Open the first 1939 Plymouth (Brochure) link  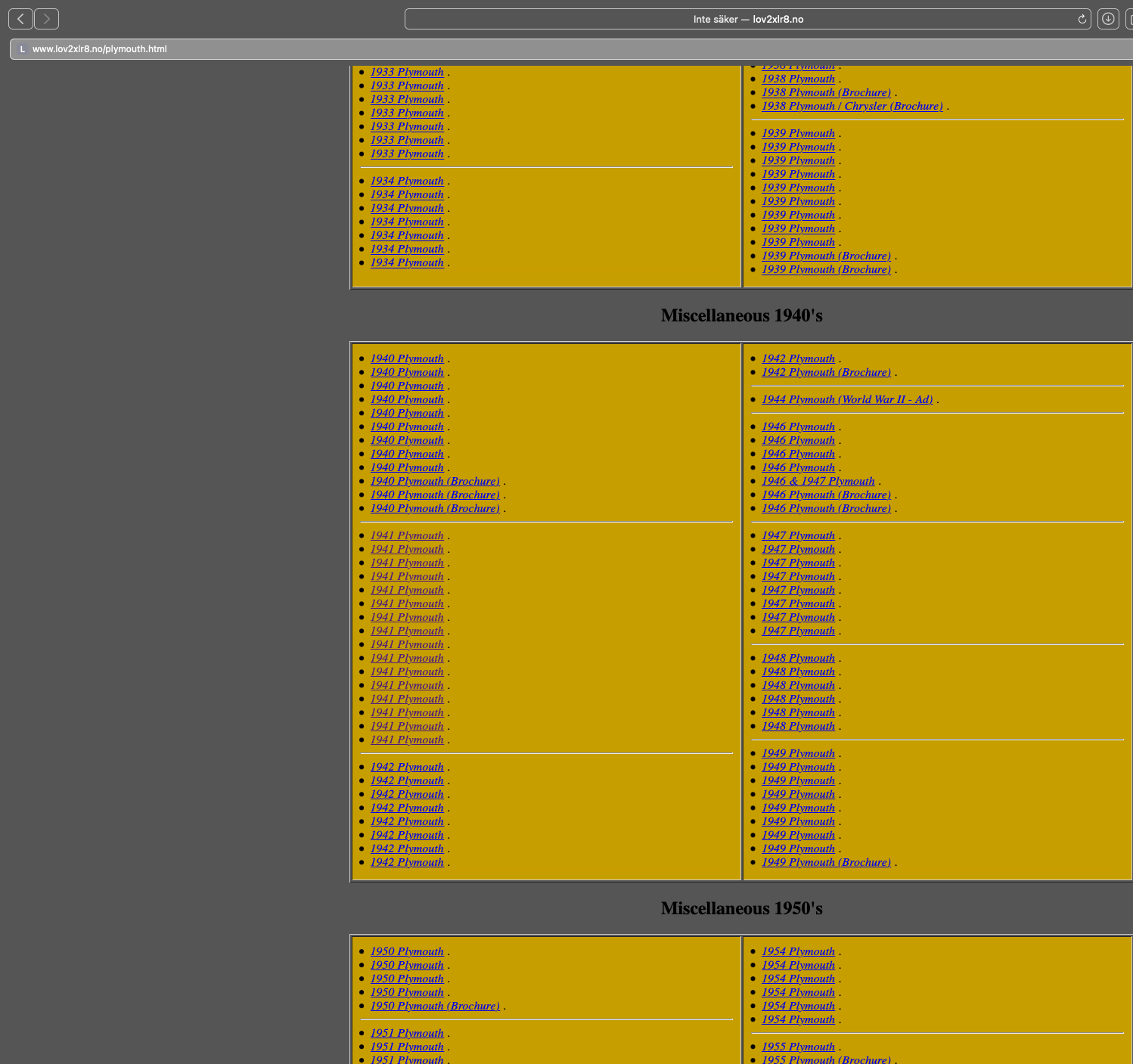826,256
